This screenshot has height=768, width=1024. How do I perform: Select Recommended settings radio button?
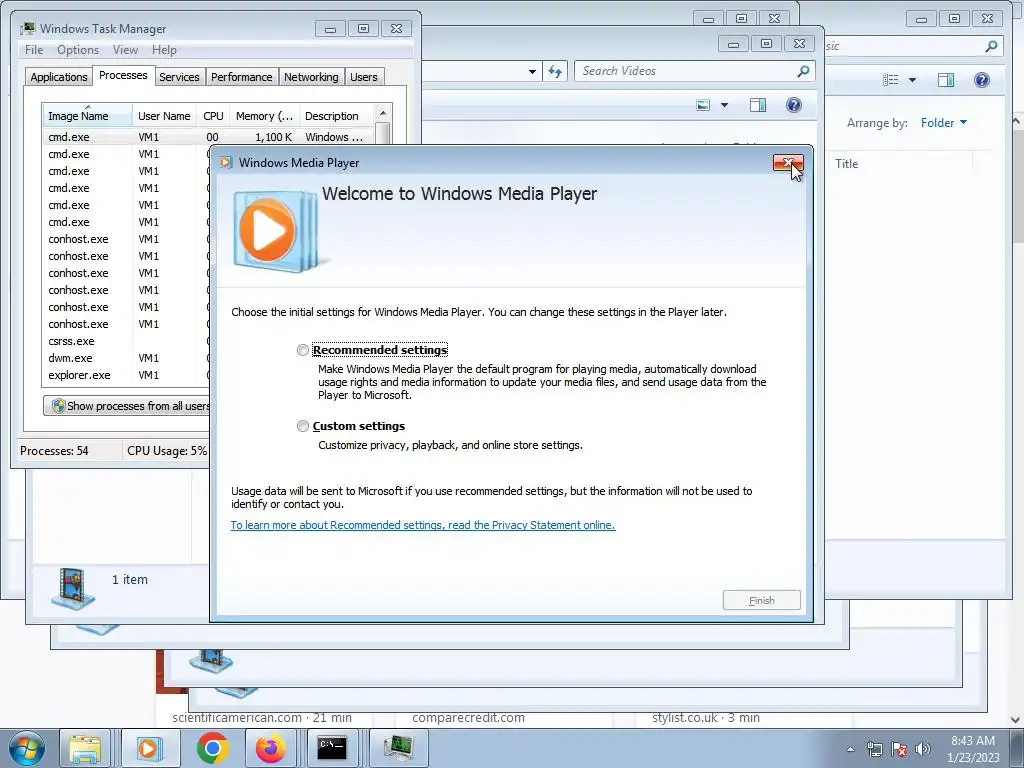tap(302, 350)
